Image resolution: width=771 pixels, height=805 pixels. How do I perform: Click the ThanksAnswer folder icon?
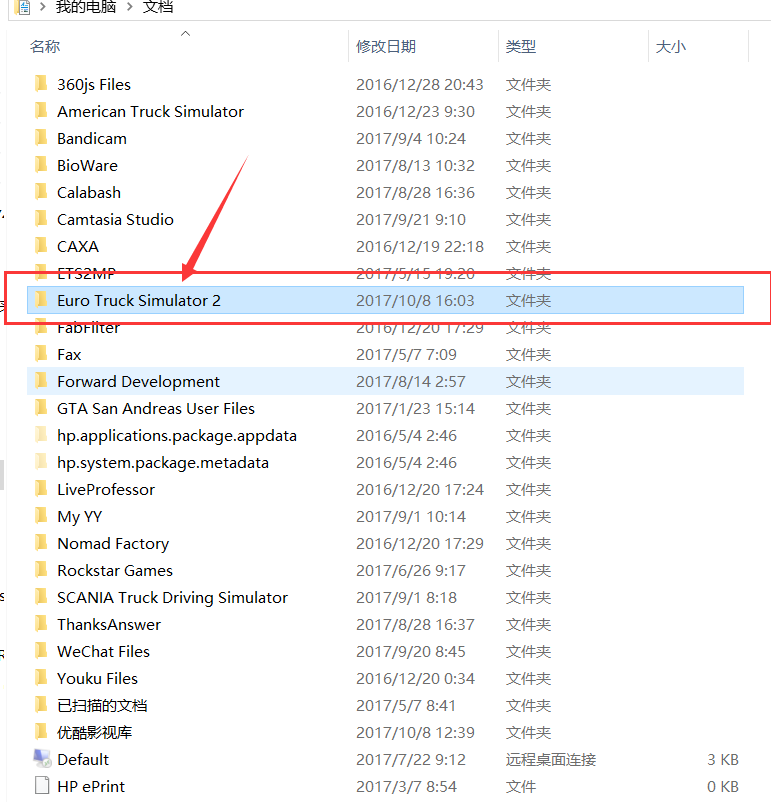[41, 624]
